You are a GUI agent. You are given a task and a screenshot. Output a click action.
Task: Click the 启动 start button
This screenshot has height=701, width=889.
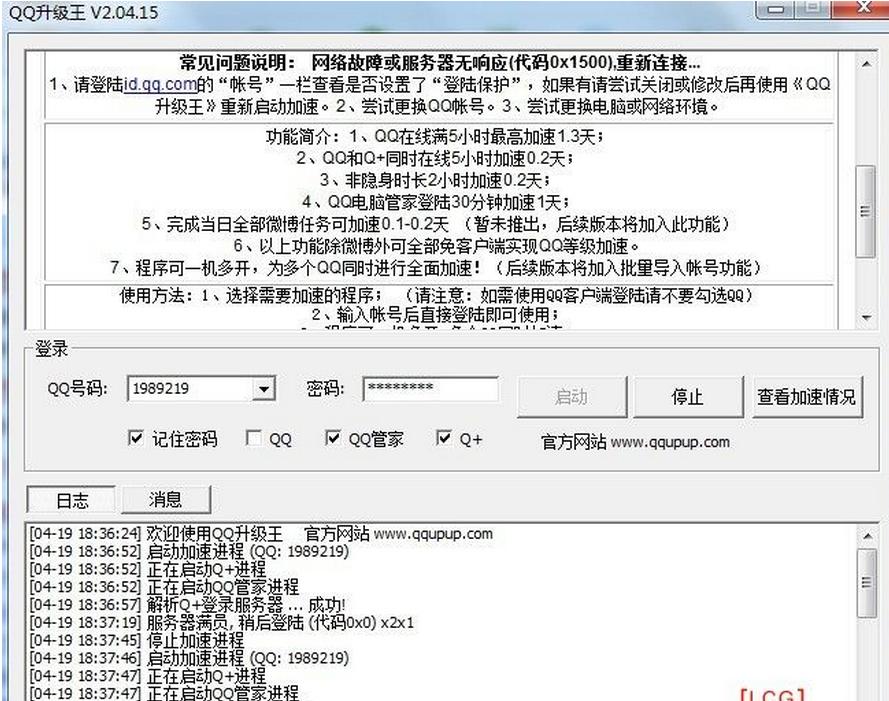(x=572, y=396)
